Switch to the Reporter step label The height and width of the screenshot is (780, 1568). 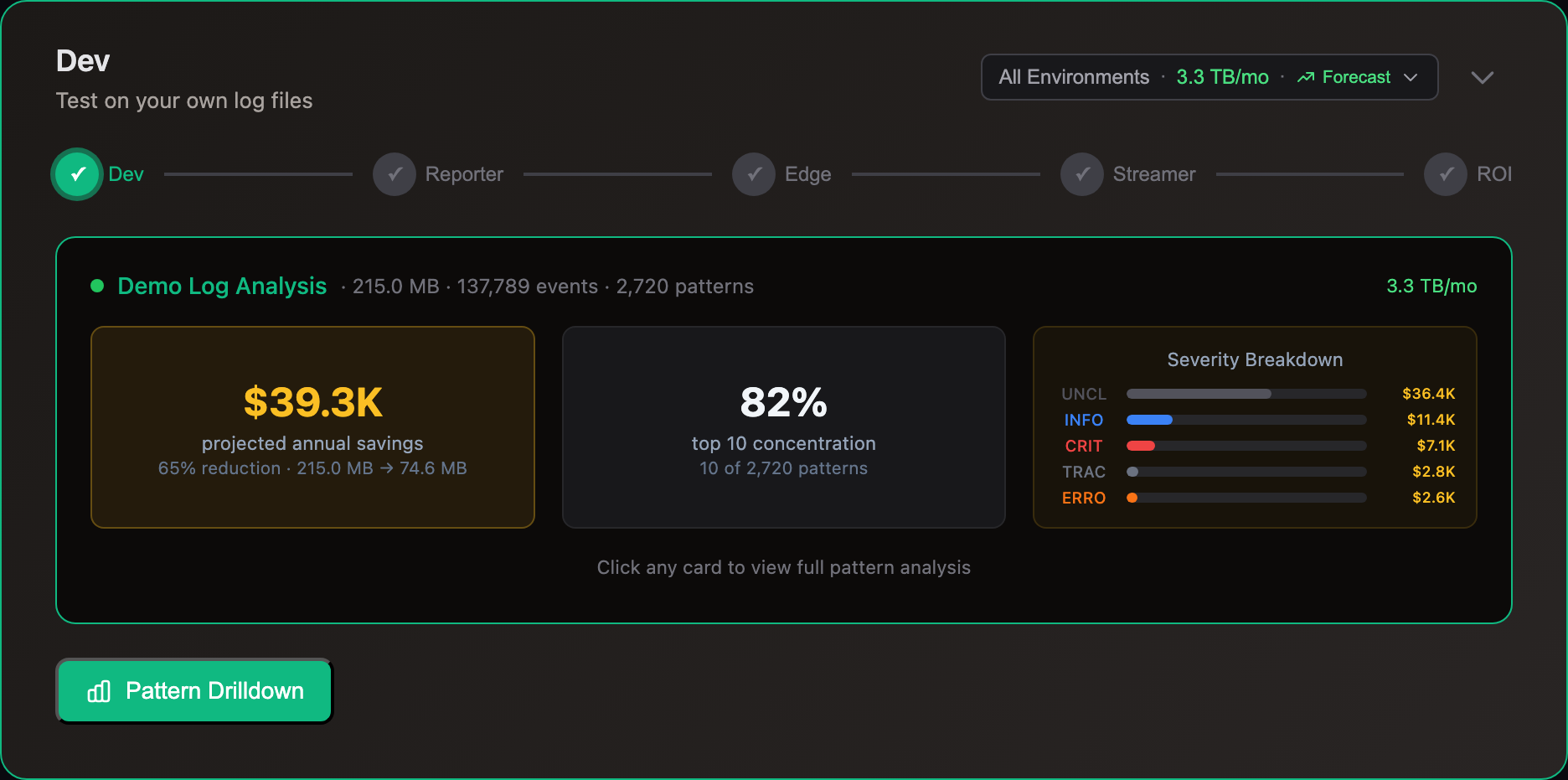(464, 174)
